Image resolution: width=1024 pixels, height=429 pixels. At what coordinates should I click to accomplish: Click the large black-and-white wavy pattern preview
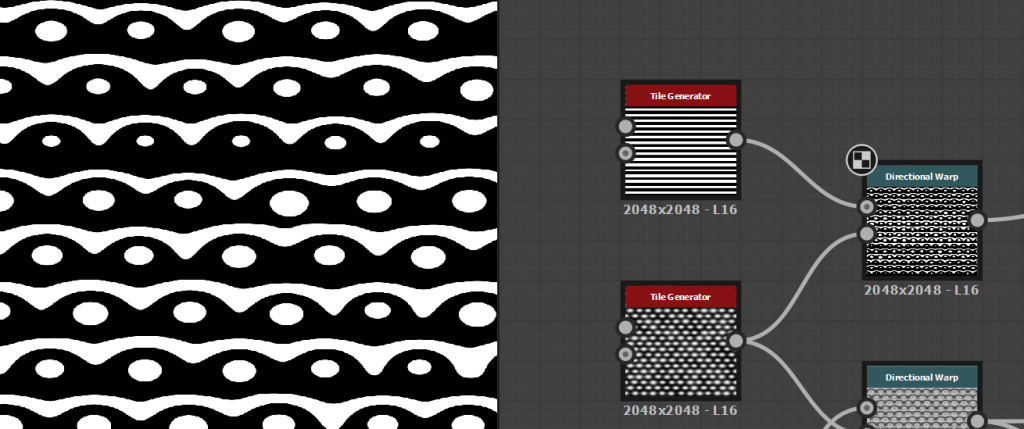[248, 214]
